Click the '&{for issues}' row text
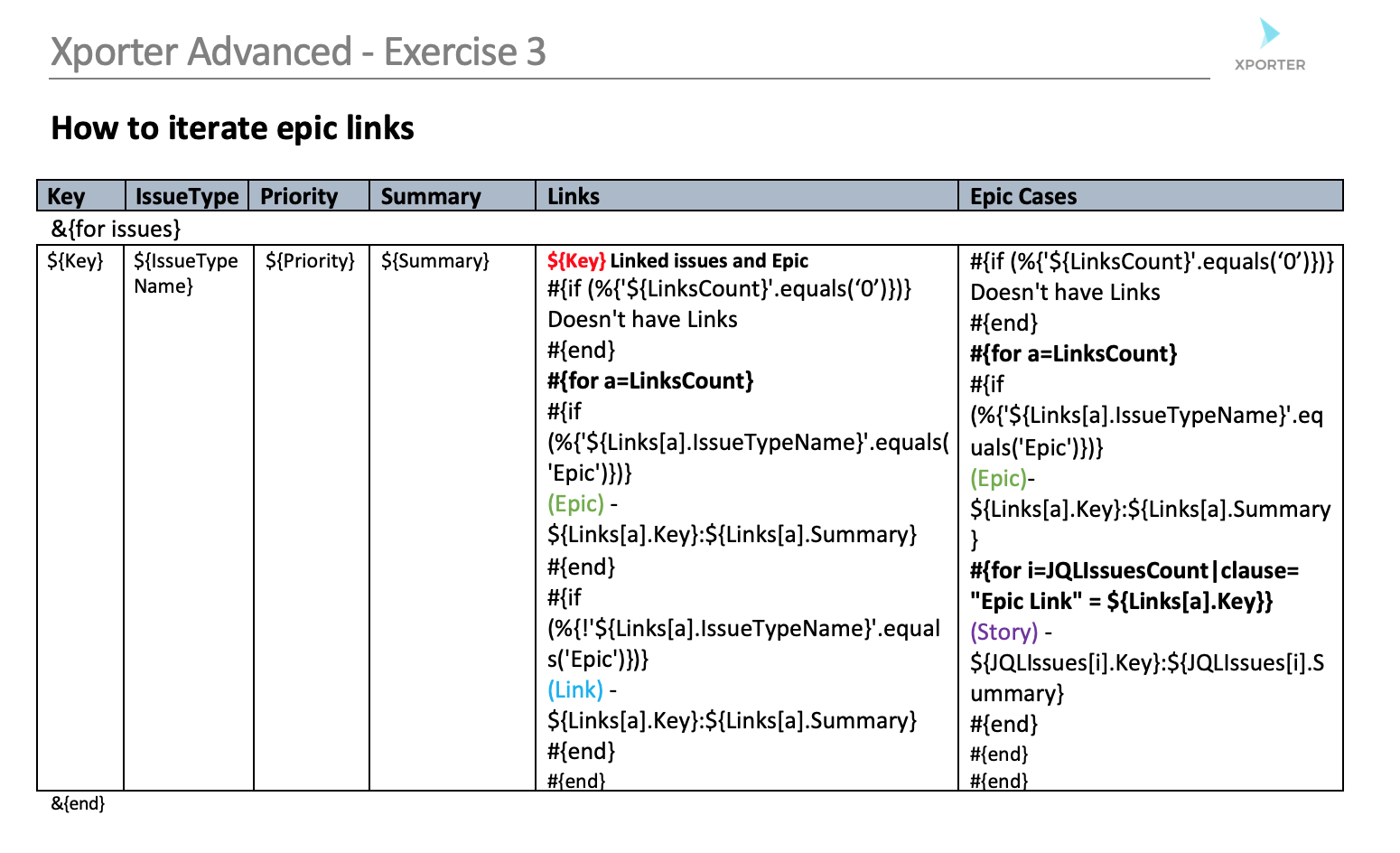 coord(117,229)
